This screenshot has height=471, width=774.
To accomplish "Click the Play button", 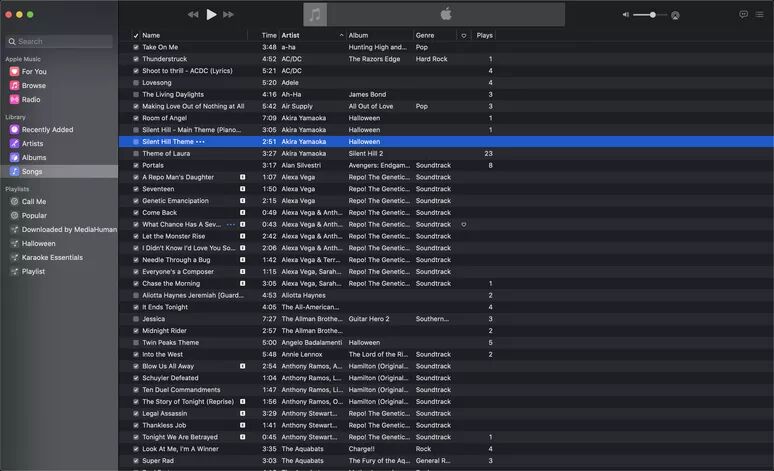I will tap(211, 14).
